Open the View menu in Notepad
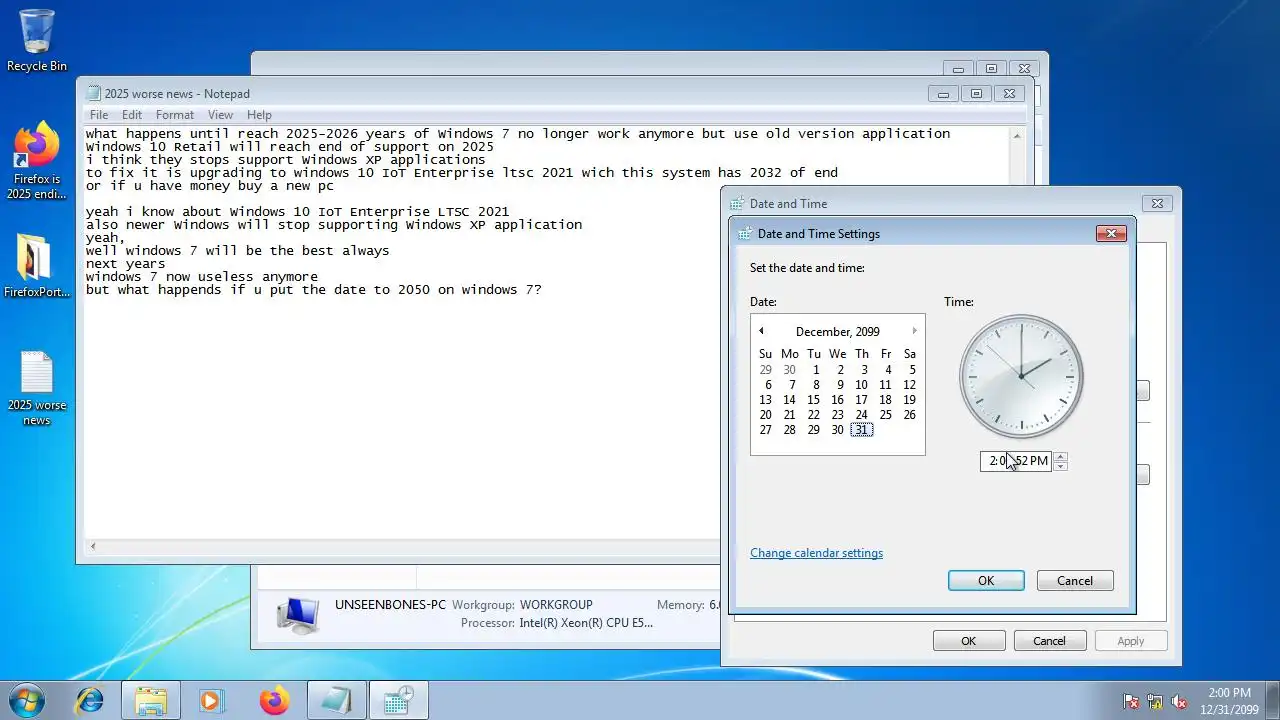Screen dimensions: 1280x720 [x=220, y=115]
